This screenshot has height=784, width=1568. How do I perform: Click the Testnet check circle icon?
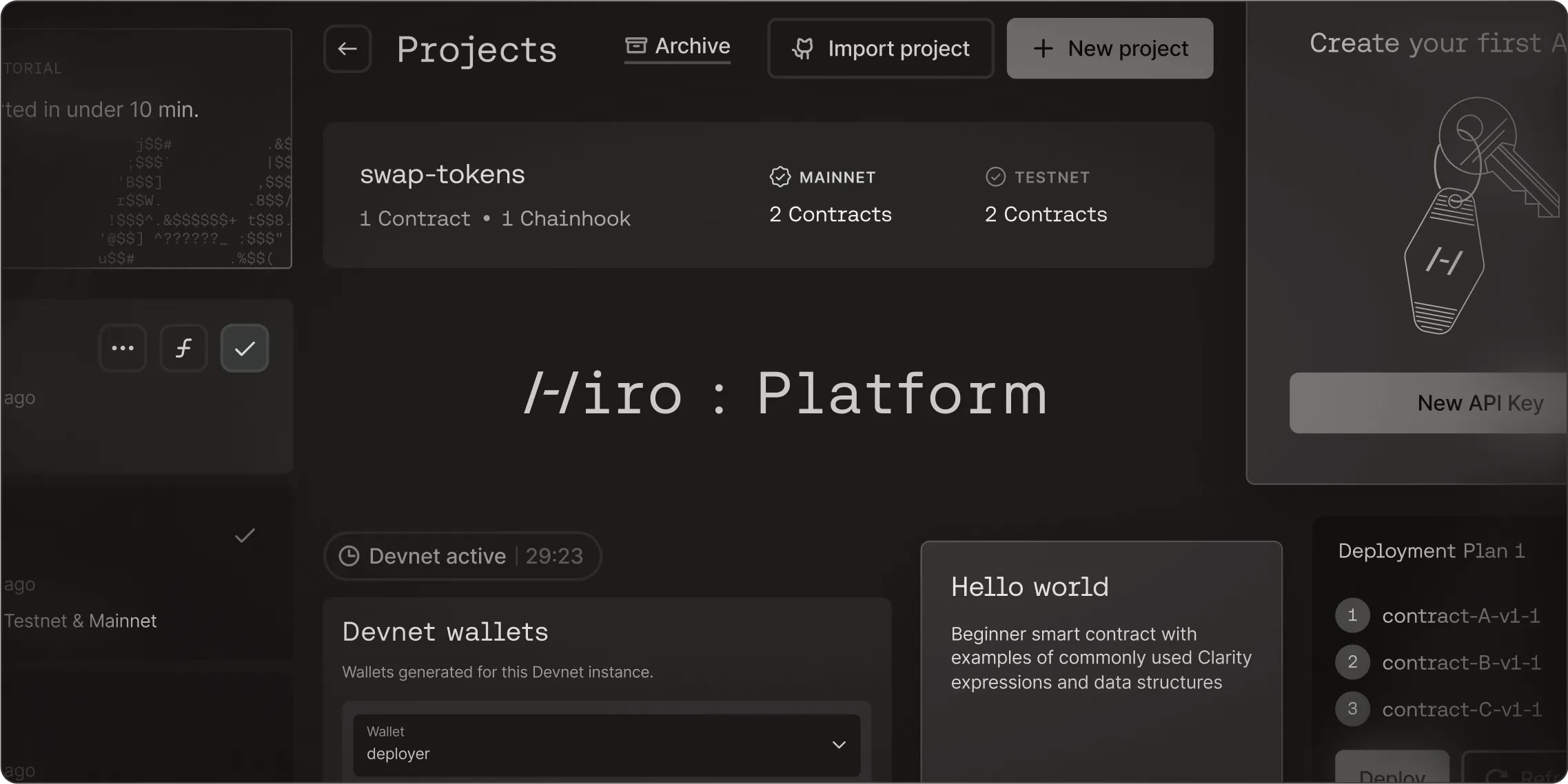995,177
